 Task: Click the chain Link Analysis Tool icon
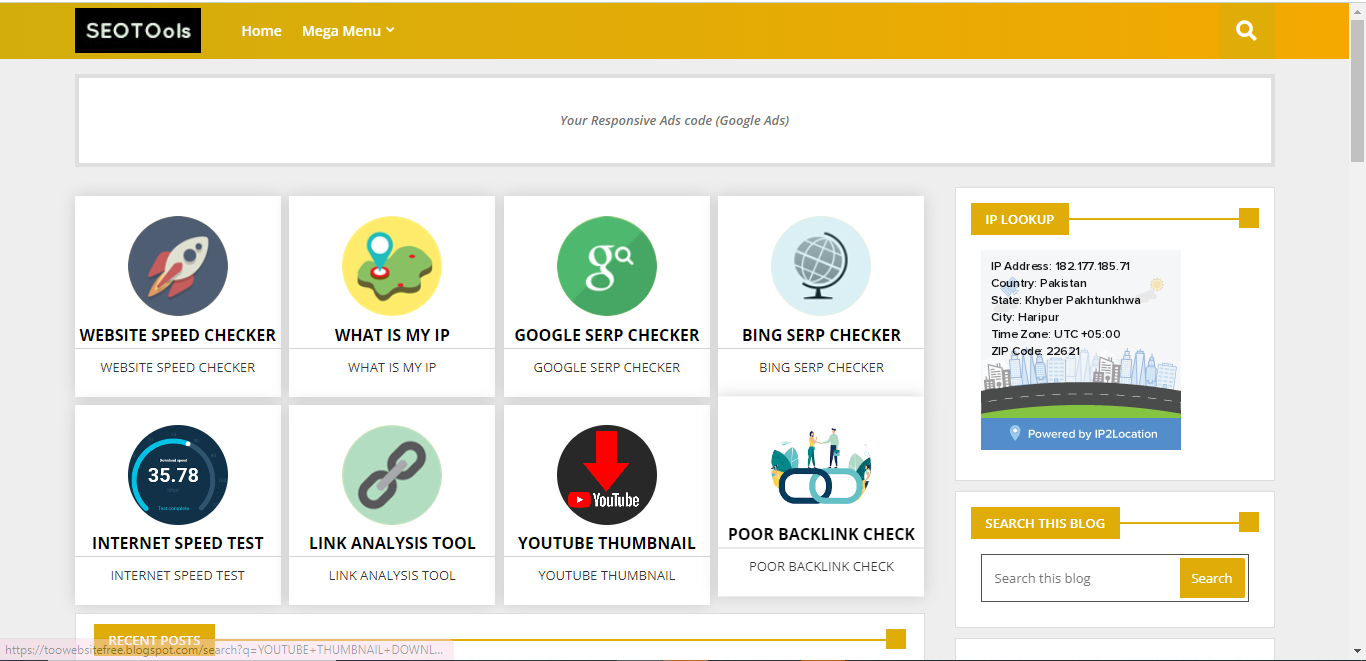pyautogui.click(x=392, y=475)
